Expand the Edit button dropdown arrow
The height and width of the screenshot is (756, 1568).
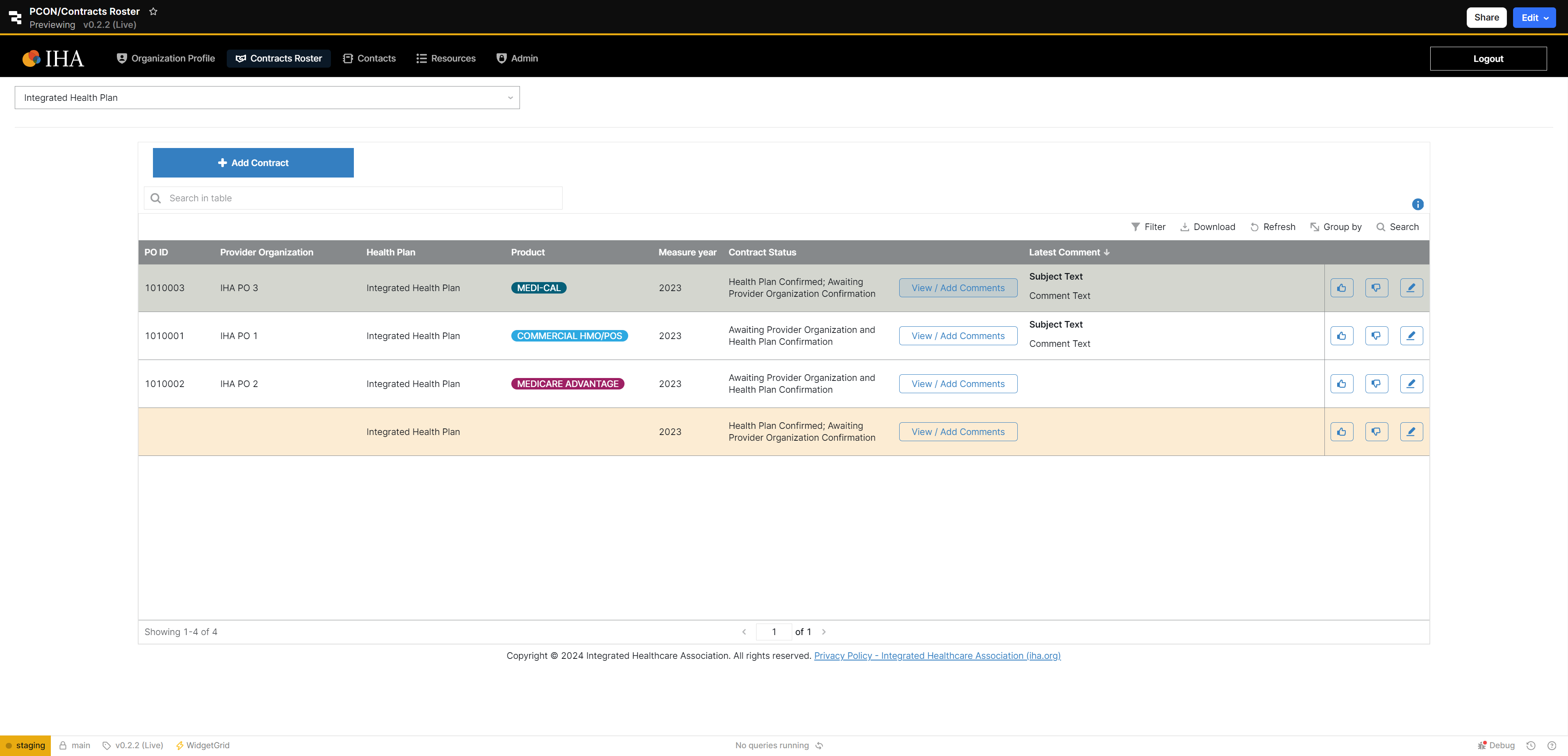pyautogui.click(x=1546, y=18)
